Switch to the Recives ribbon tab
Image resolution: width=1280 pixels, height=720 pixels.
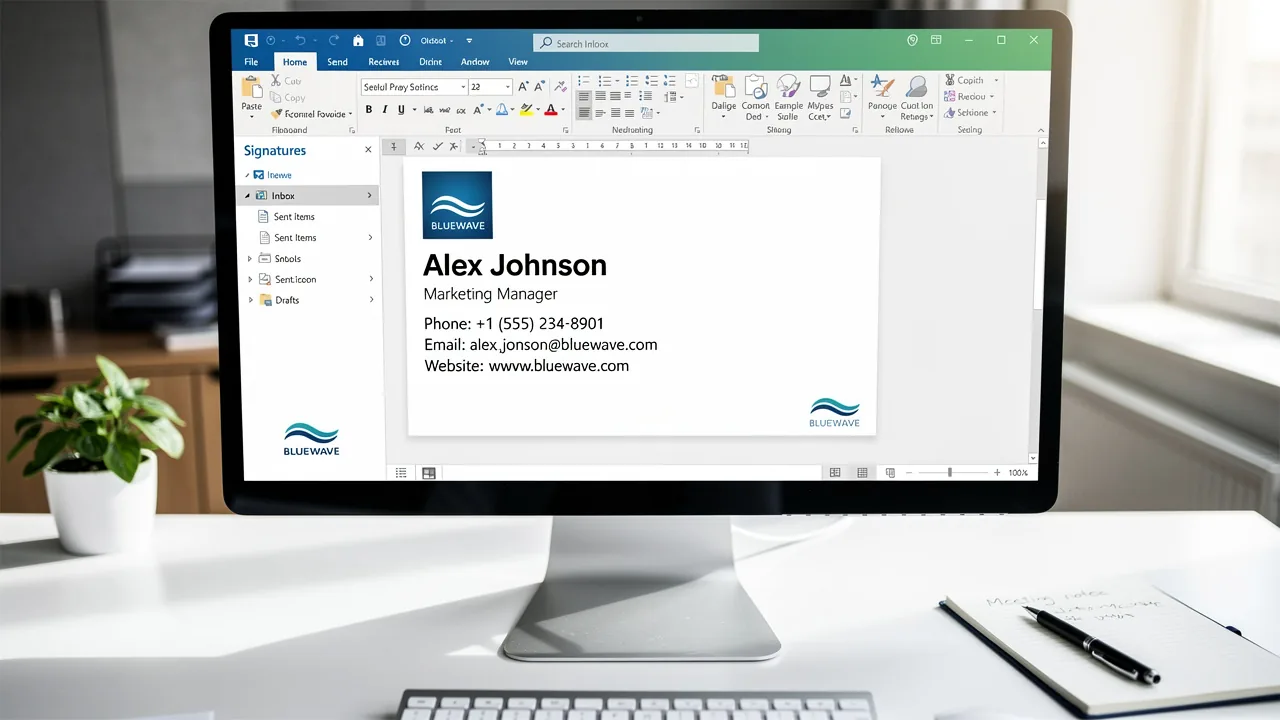(384, 62)
